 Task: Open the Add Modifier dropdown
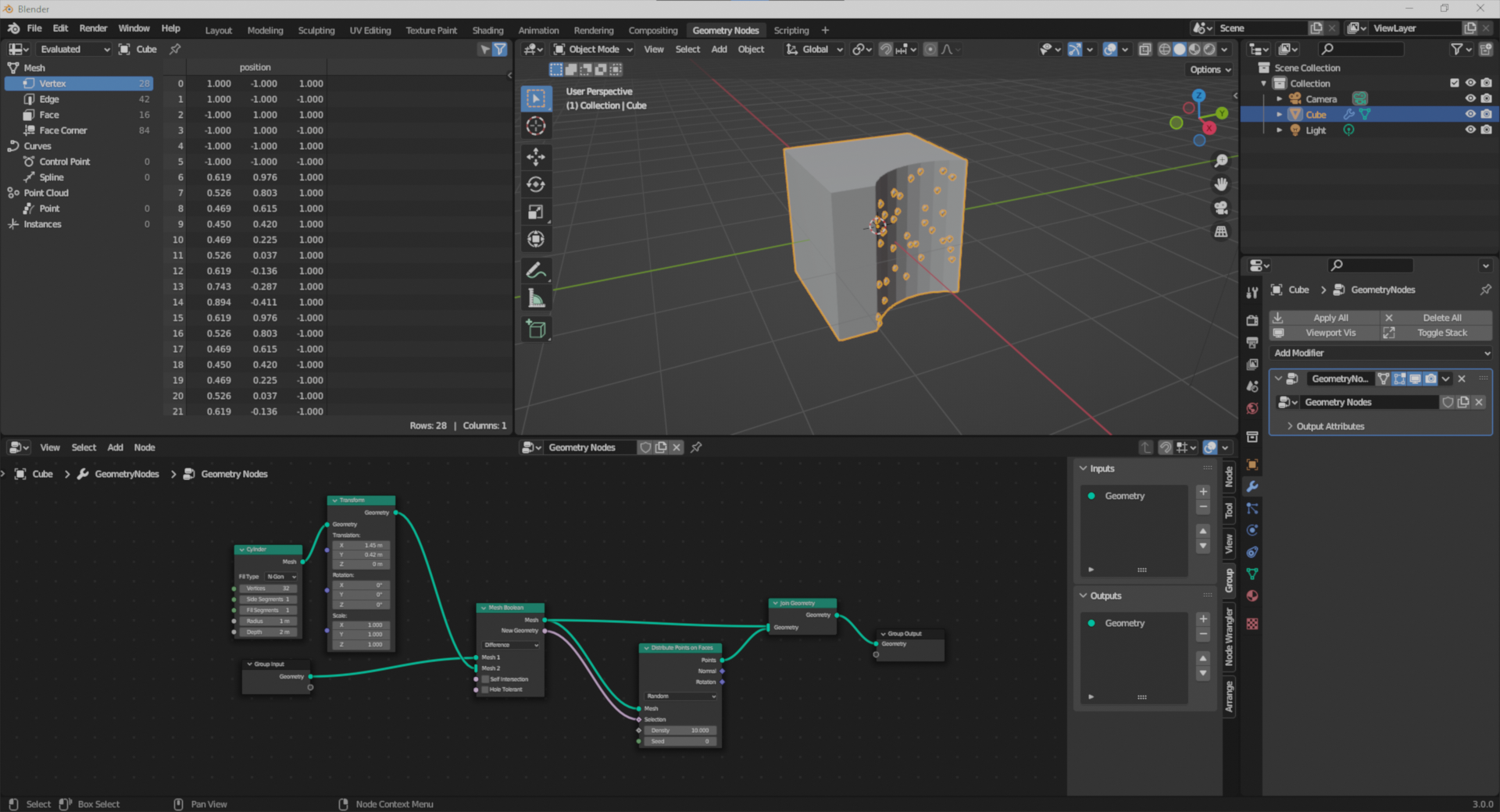[x=1380, y=353]
